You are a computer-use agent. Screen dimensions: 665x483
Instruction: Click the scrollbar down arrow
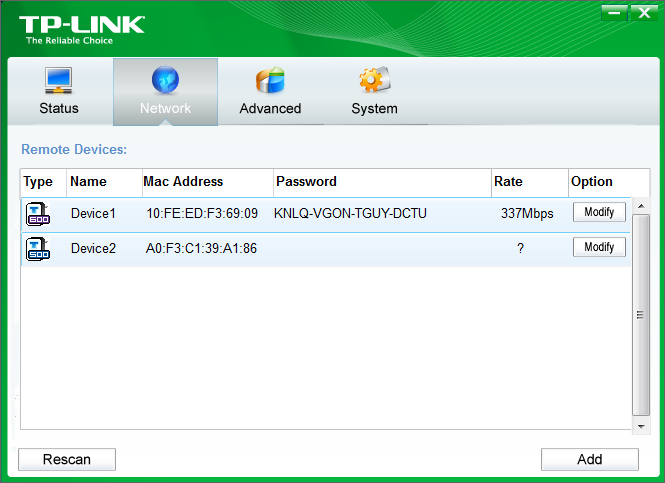[641, 426]
